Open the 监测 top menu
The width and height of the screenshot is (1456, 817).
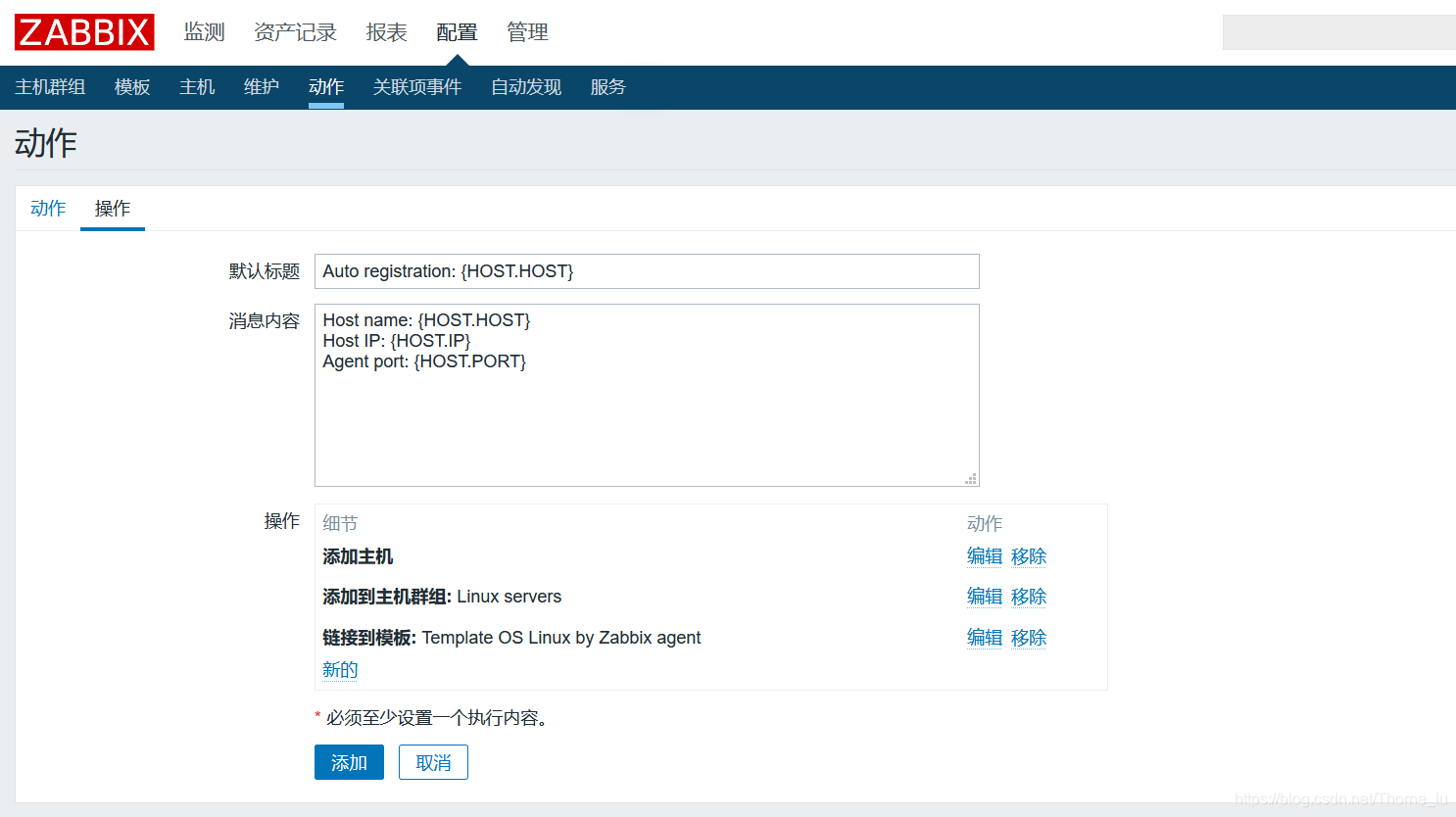pyautogui.click(x=205, y=32)
